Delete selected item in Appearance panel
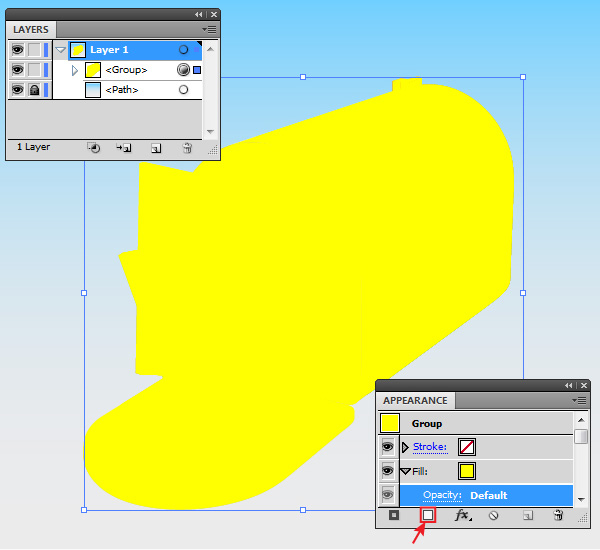The image size is (600, 550). click(x=558, y=515)
